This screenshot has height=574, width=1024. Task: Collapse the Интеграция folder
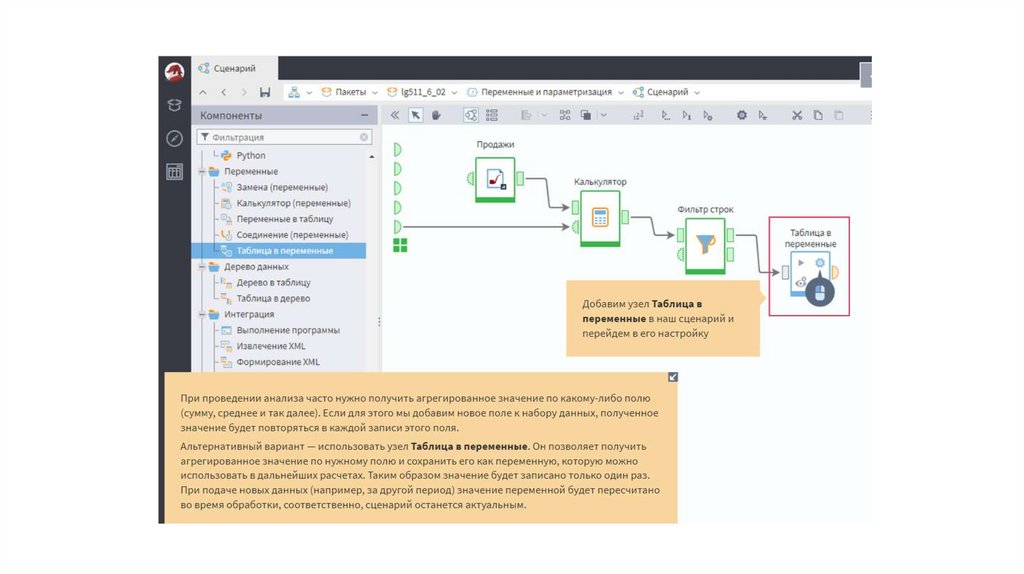(202, 315)
